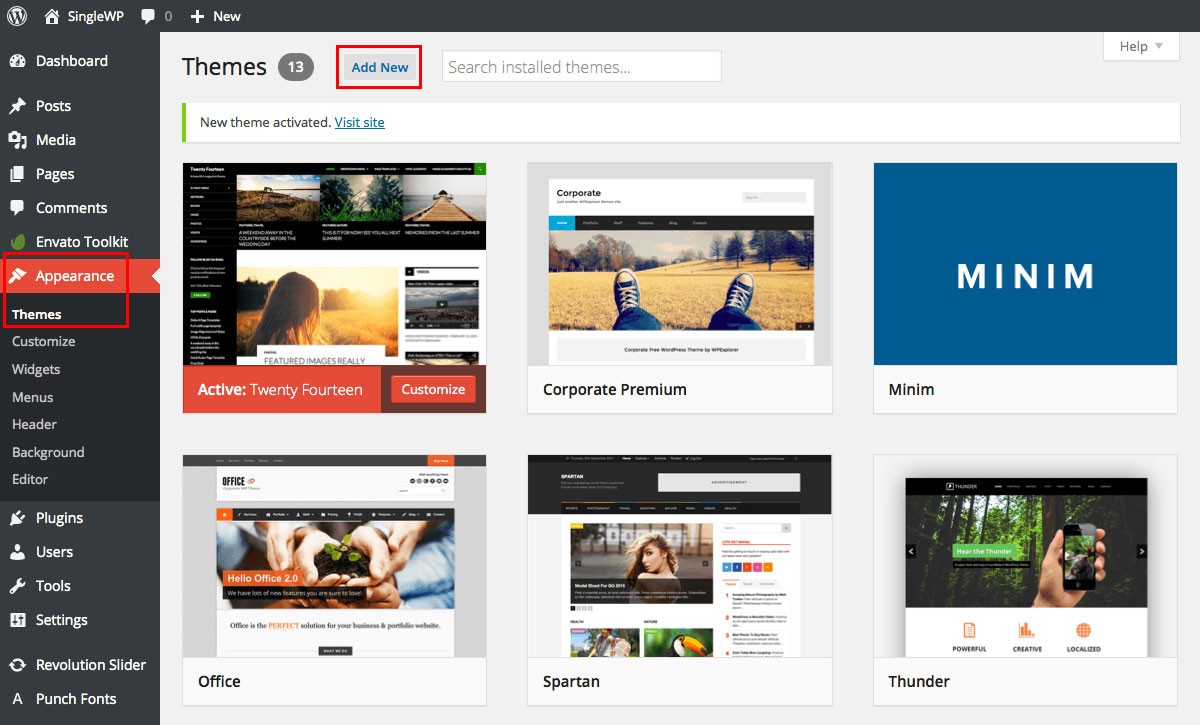Viewport: 1200px width, 725px height.
Task: Open Plugins via its plug icon
Action: coord(20,517)
